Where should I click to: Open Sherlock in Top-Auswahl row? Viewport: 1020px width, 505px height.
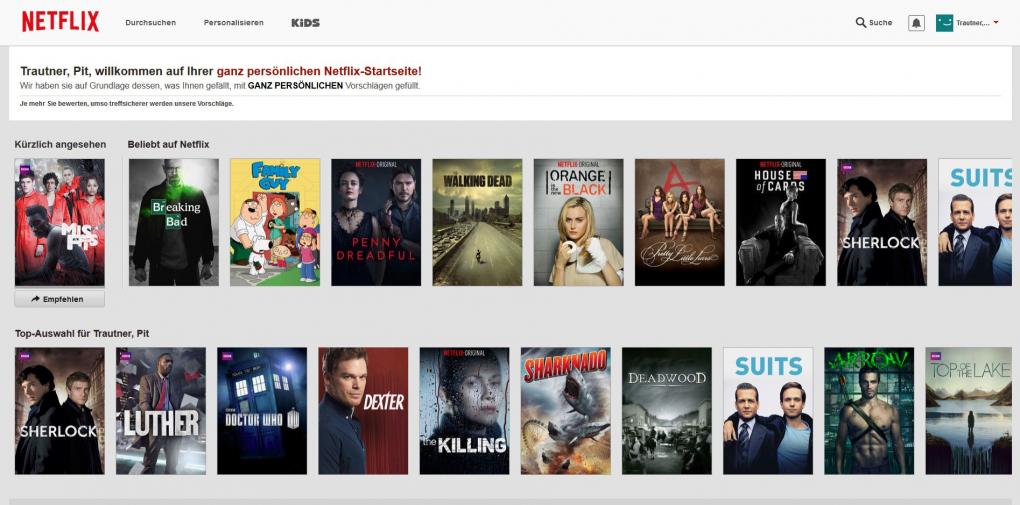59,411
